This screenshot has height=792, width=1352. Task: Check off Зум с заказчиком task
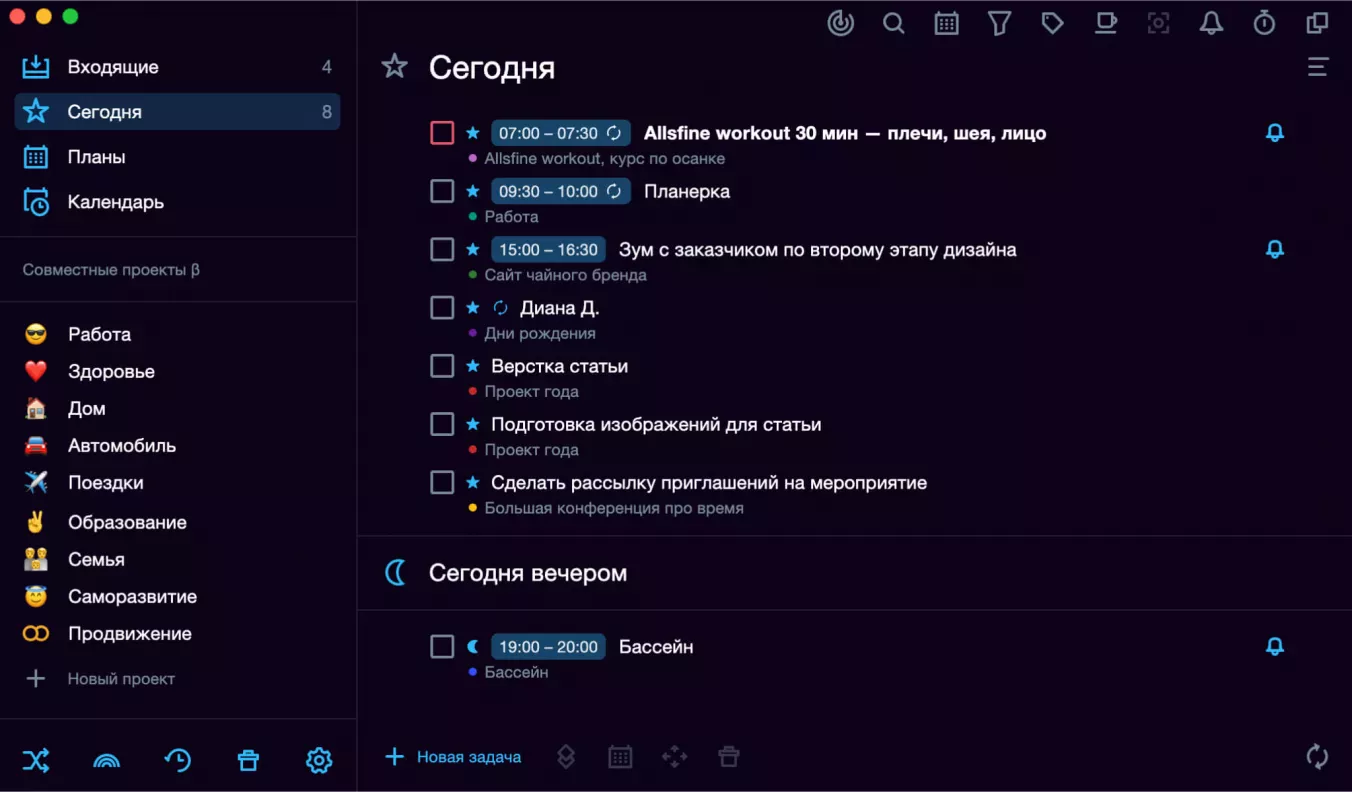click(x=442, y=249)
